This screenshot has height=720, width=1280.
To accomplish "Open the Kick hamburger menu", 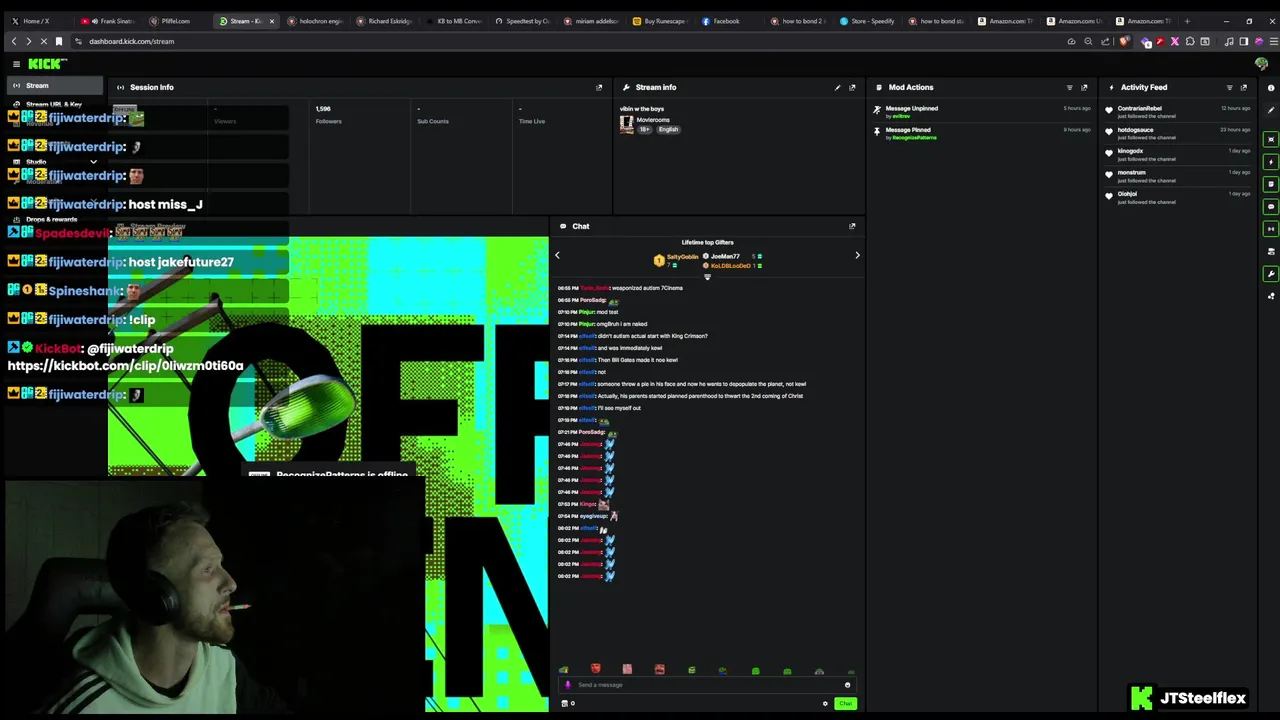I will (x=16, y=64).
